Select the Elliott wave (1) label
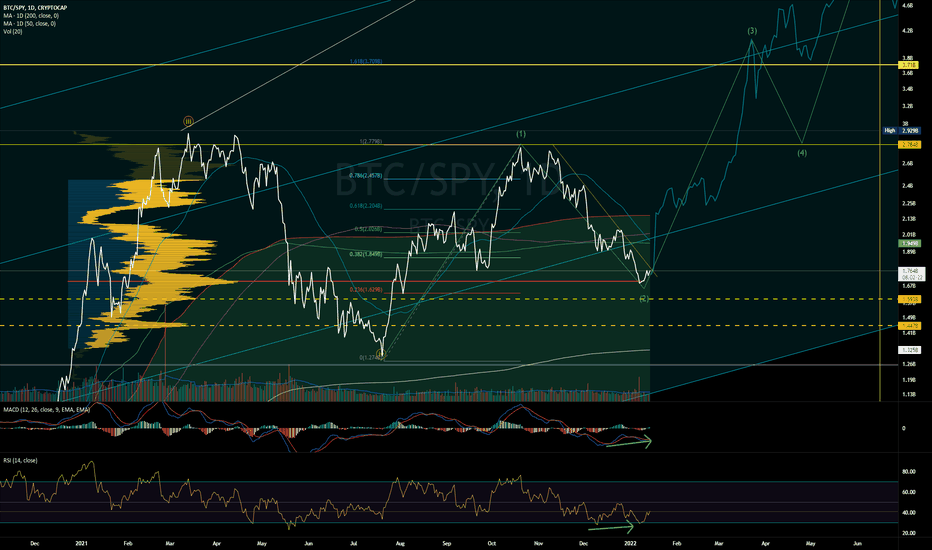 point(521,134)
